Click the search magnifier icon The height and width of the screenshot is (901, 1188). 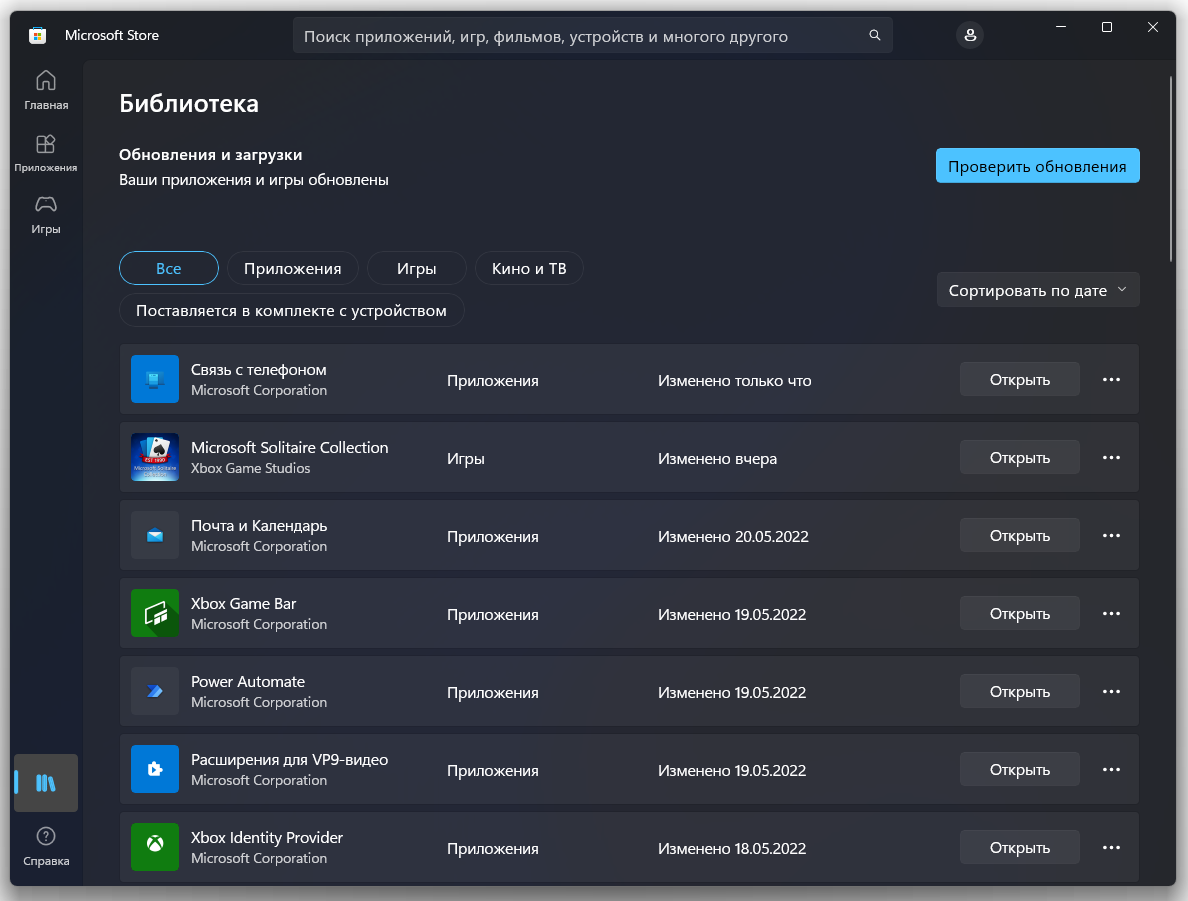pos(874,36)
